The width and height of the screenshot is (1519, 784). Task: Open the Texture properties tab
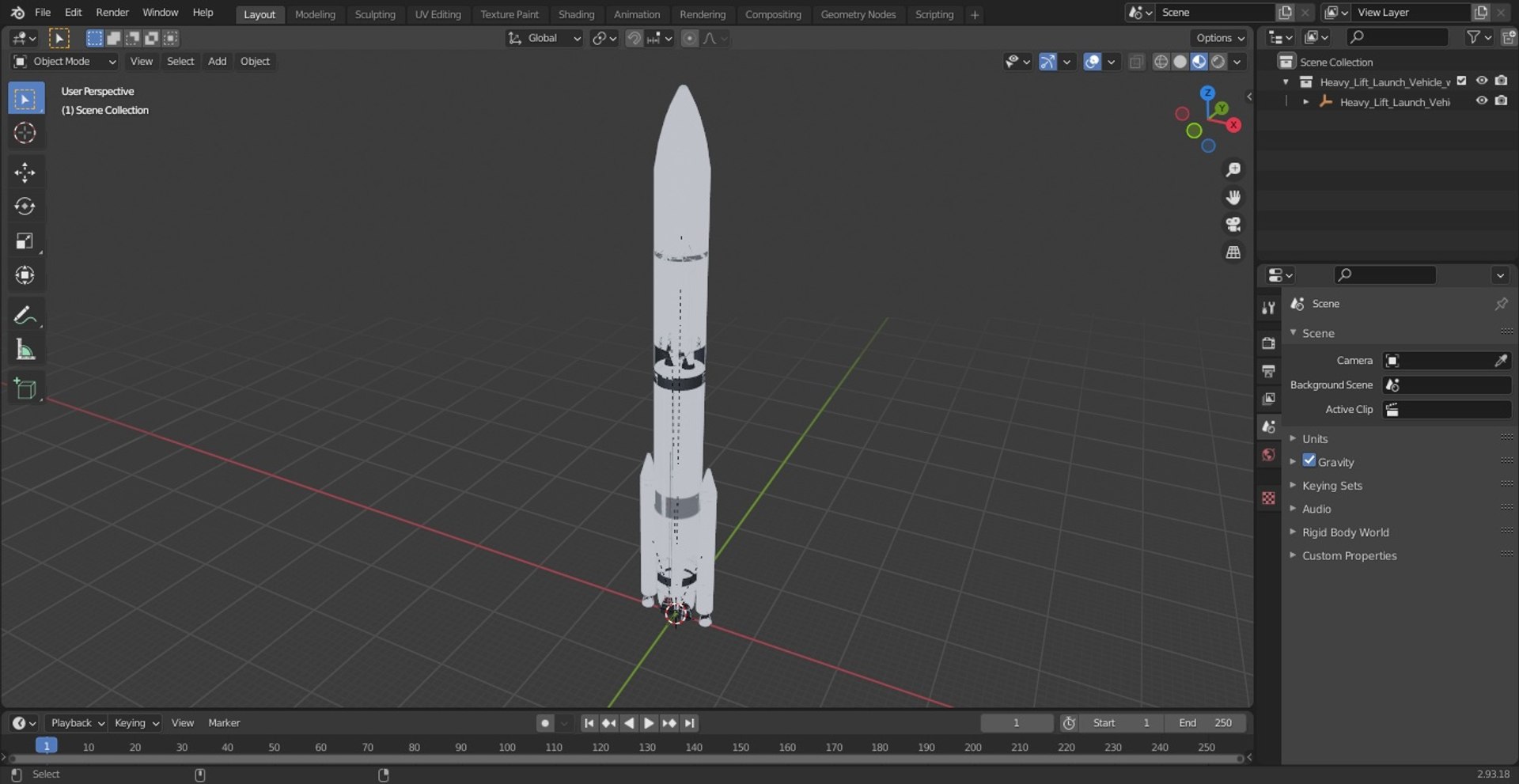(x=1269, y=498)
